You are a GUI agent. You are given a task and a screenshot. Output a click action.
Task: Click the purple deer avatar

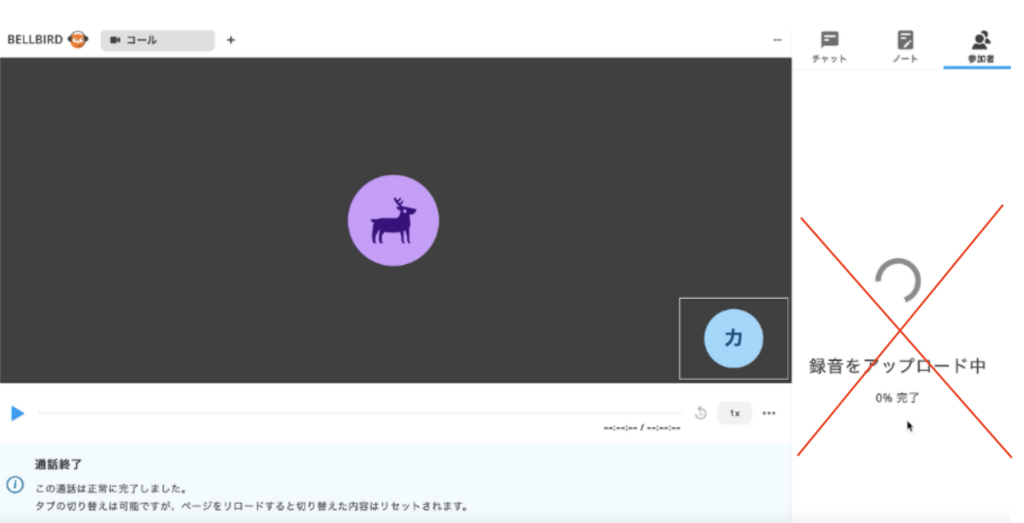(393, 221)
